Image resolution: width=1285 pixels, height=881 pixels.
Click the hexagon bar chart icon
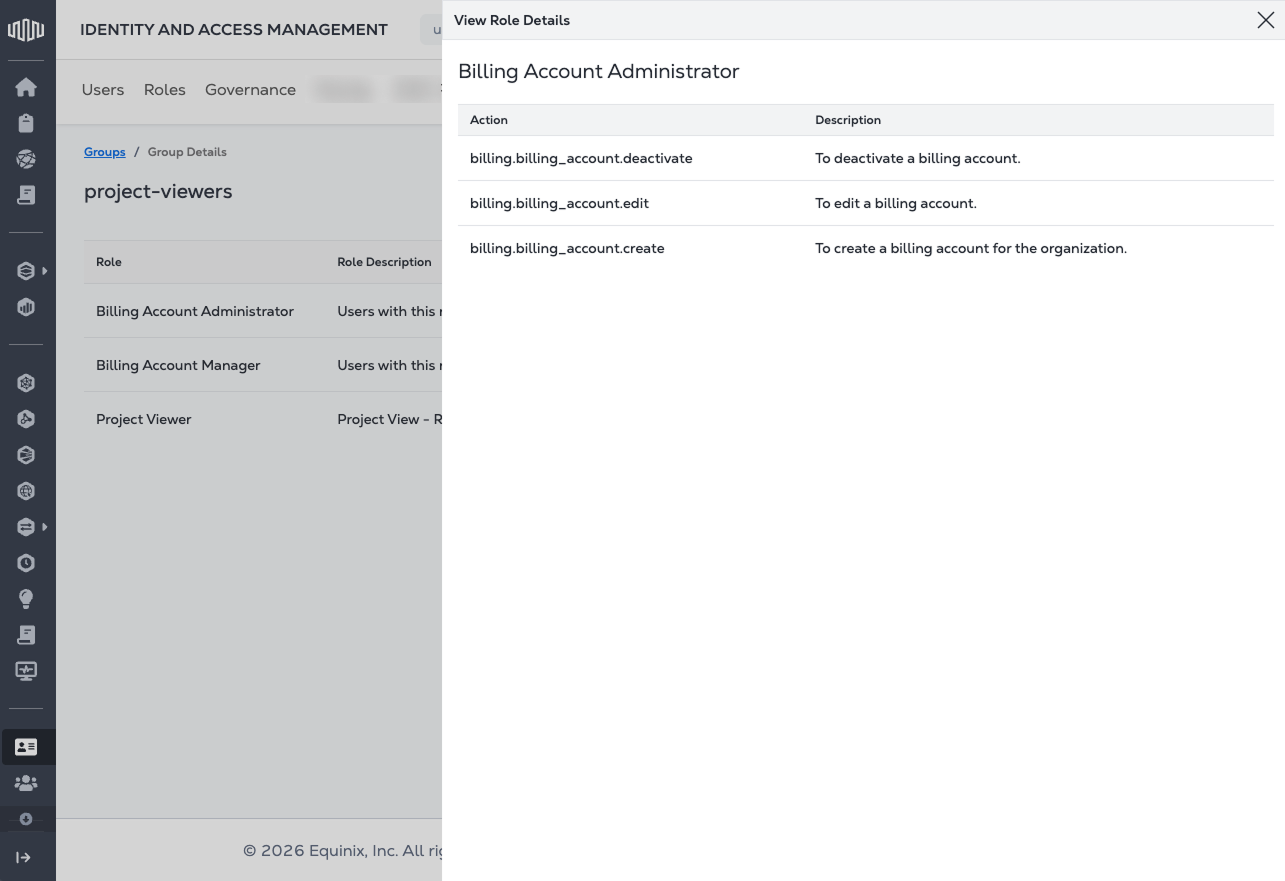[x=26, y=307]
